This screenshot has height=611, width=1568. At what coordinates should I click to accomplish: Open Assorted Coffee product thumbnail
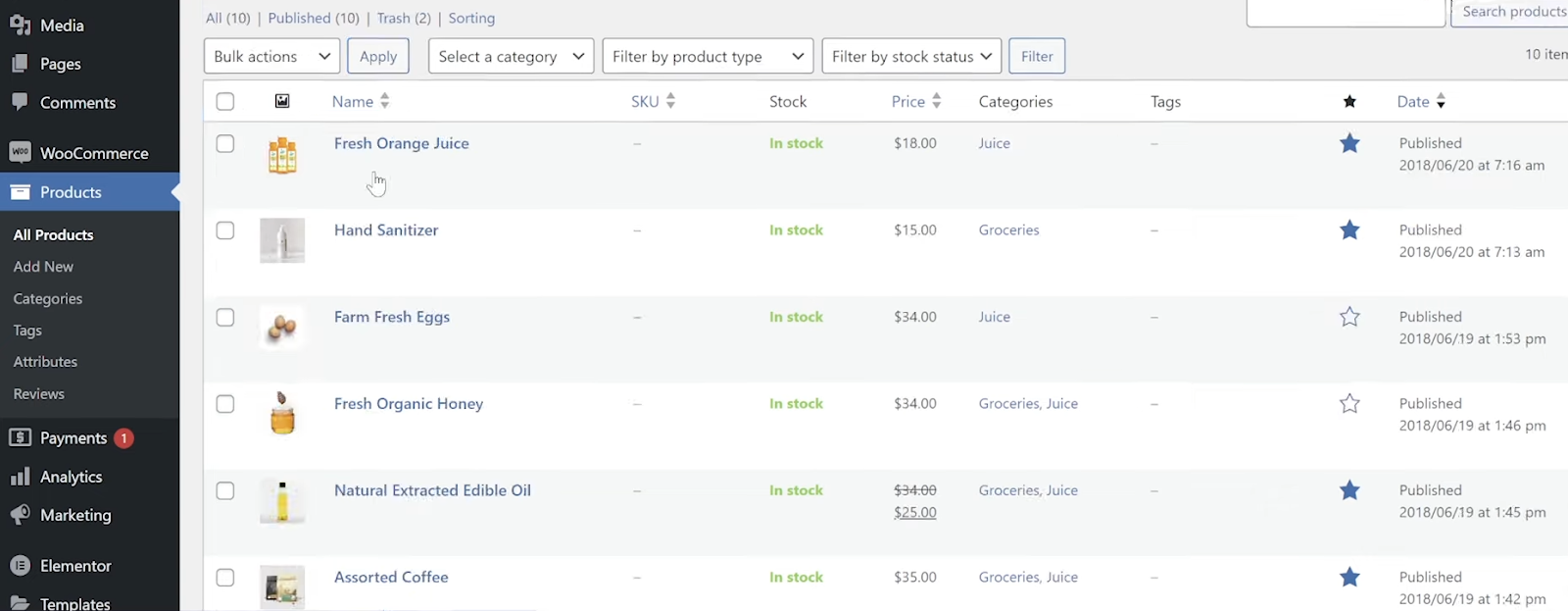click(x=282, y=587)
